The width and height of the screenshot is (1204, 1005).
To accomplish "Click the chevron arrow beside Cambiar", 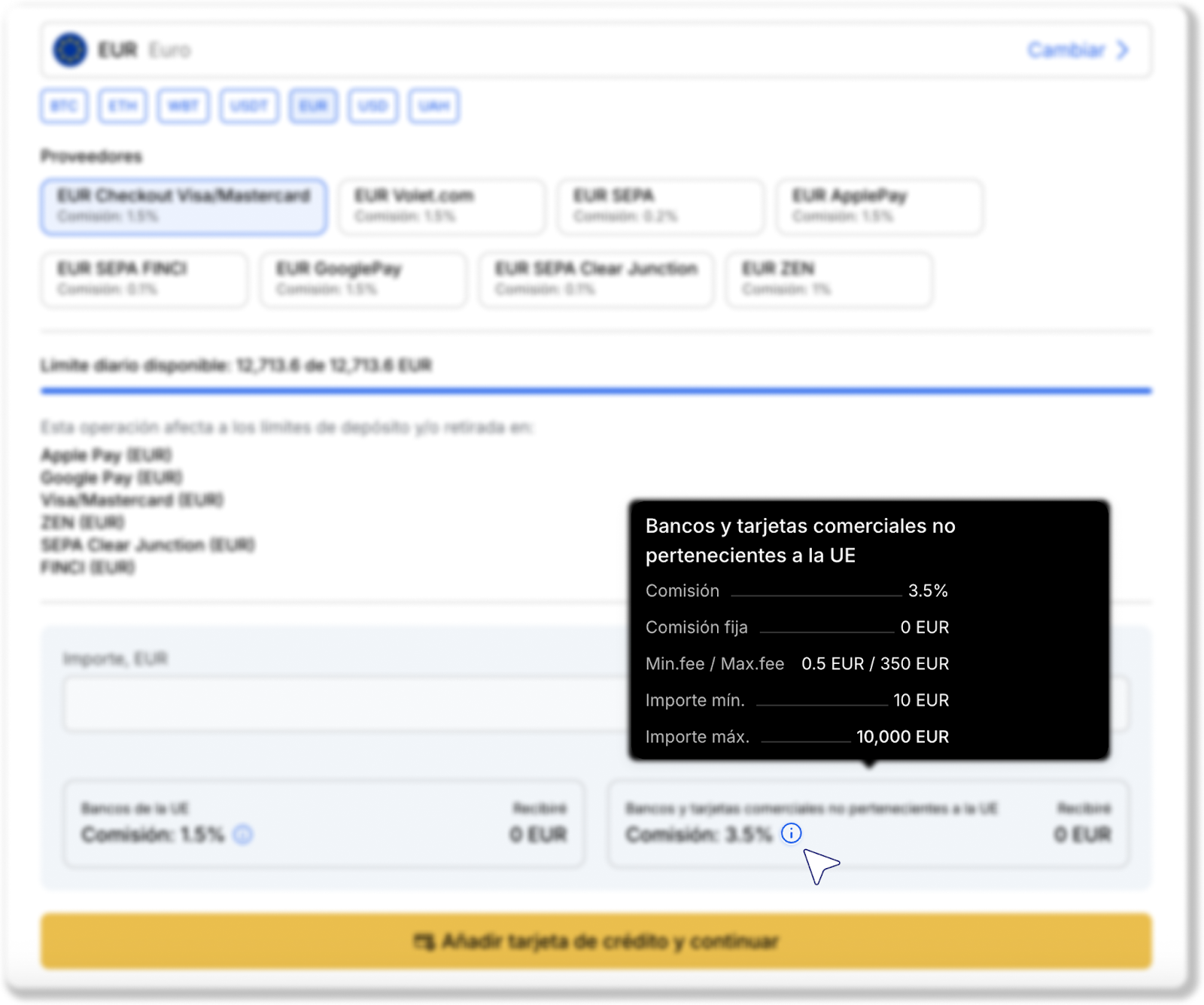I will (x=1123, y=50).
